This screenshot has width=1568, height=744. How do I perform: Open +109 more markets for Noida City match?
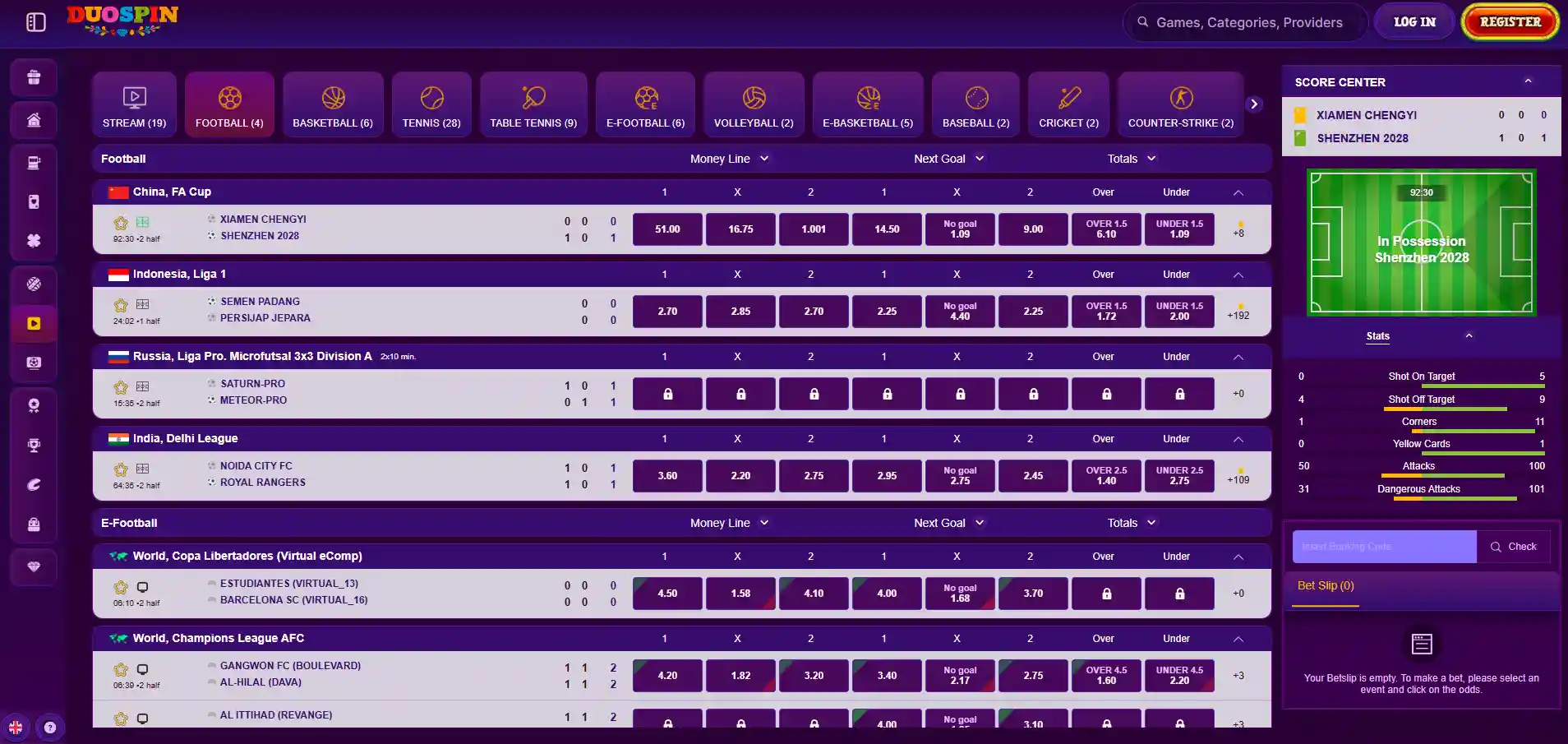1238,479
